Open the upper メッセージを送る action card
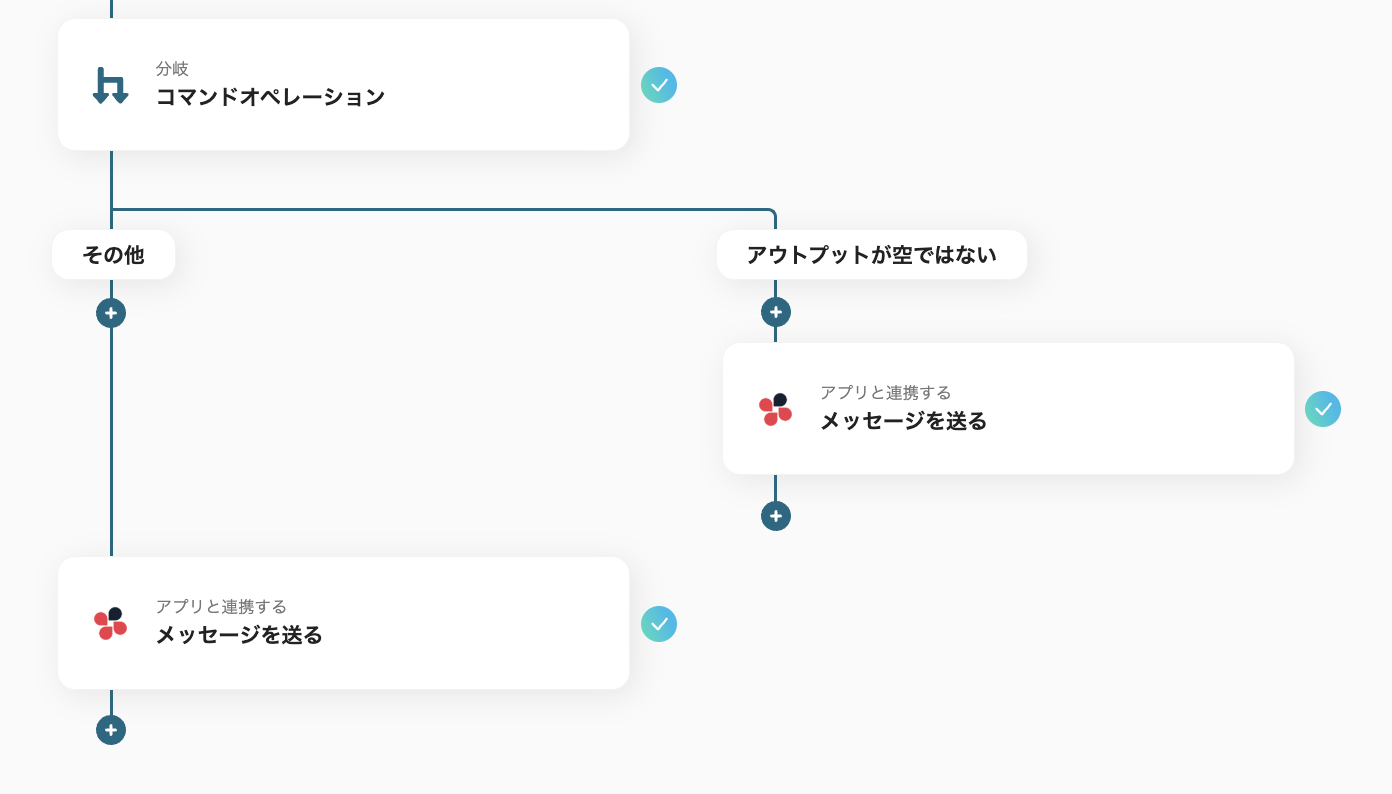Viewport: 1392px width, 794px height. pyautogui.click(x=1008, y=408)
